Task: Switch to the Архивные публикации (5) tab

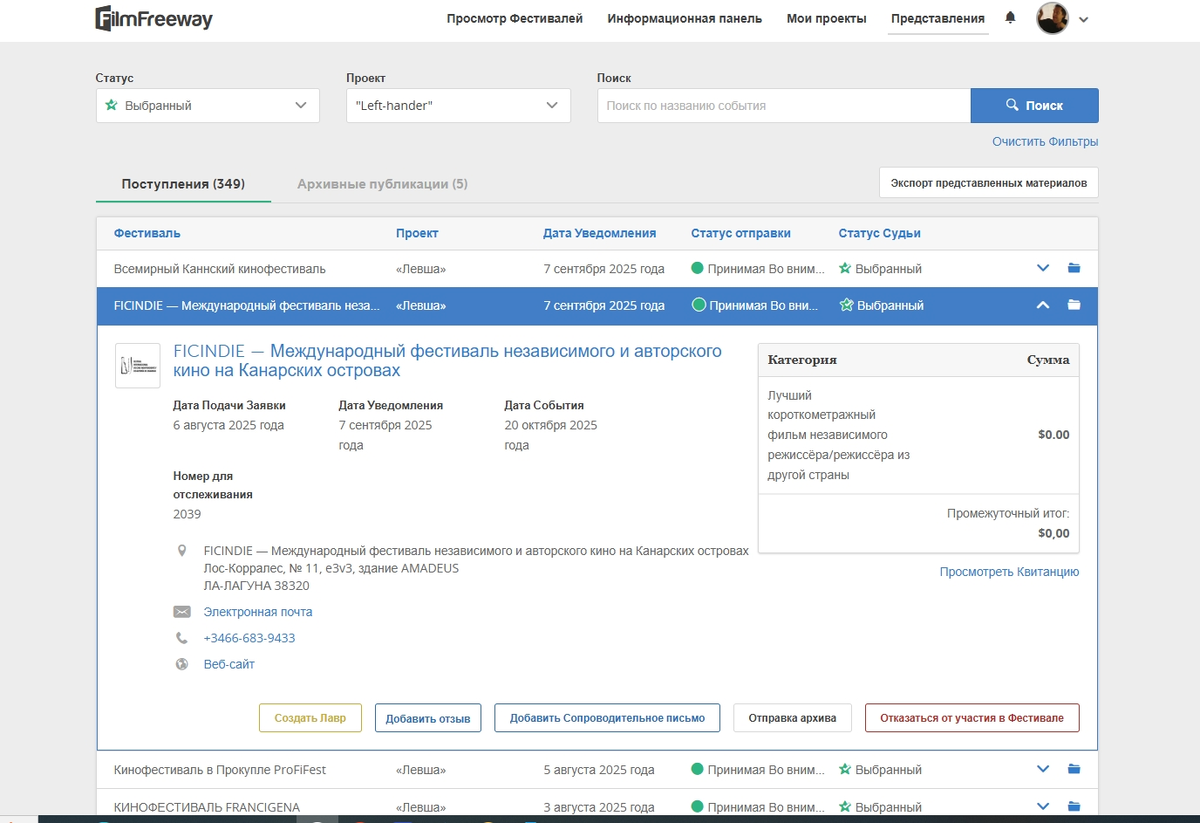Action: [382, 184]
